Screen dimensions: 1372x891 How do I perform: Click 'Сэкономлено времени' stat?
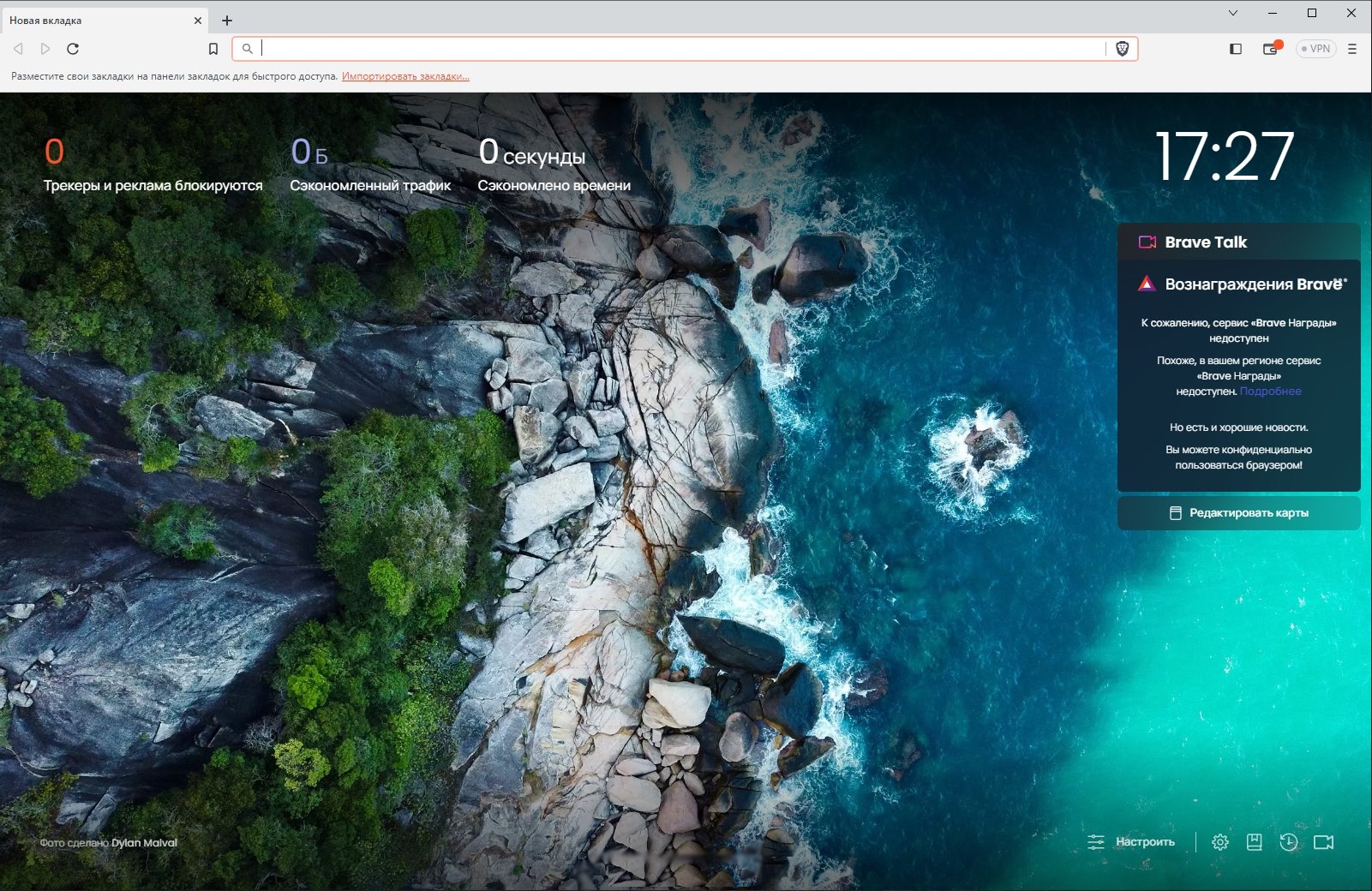click(554, 164)
